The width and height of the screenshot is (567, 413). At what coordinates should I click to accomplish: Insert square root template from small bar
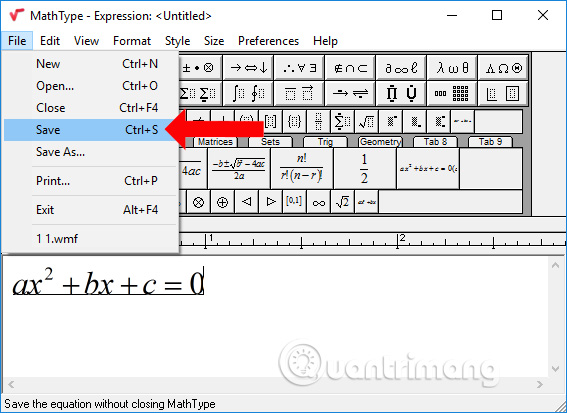coord(366,122)
